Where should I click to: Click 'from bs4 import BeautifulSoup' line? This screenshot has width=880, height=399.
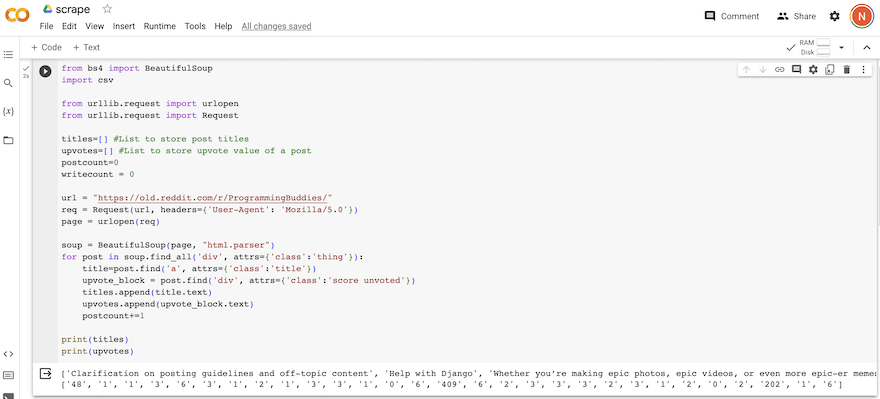pyautogui.click(x=137, y=68)
